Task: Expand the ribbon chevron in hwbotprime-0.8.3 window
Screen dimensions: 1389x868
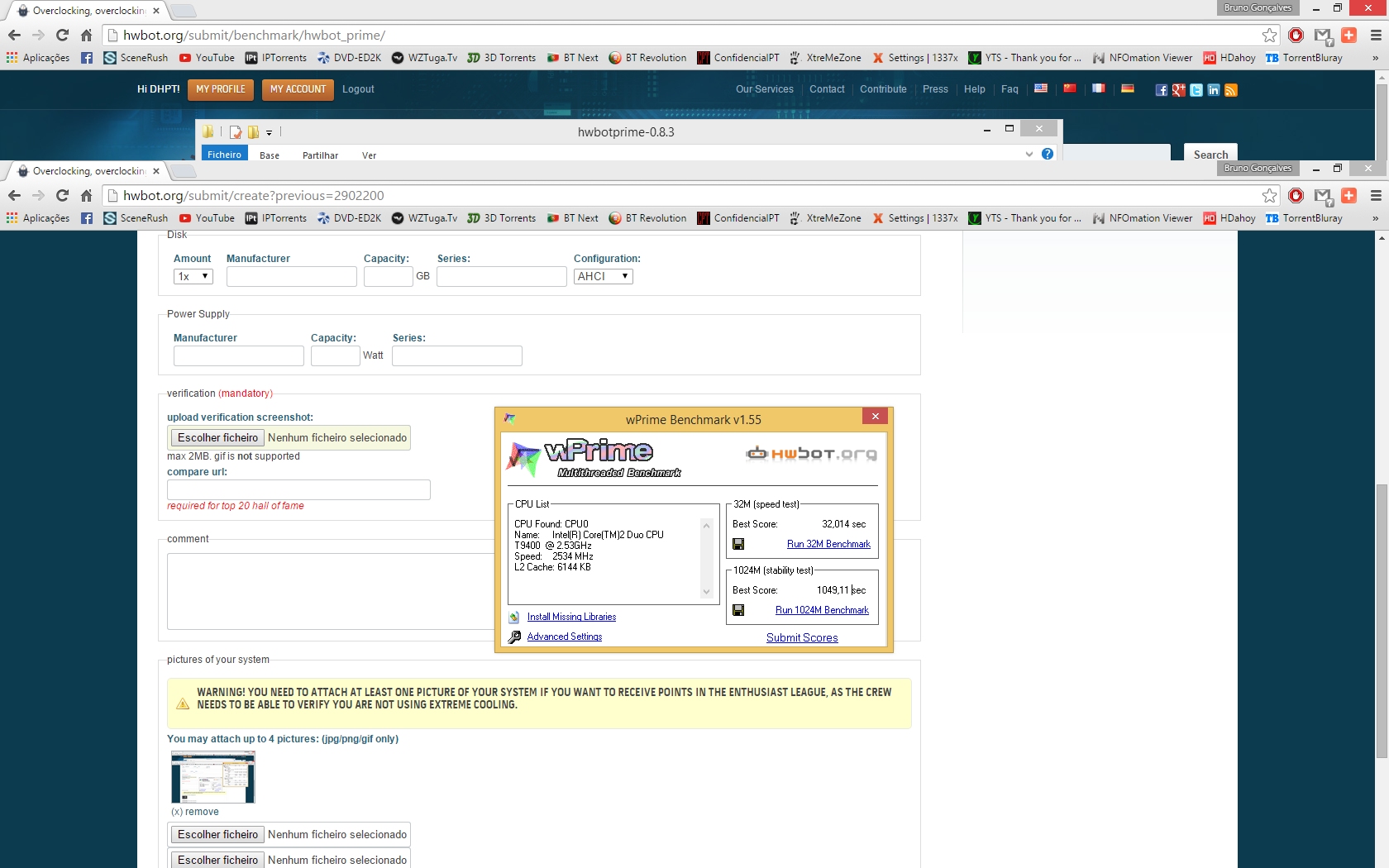Action: pyautogui.click(x=1029, y=154)
